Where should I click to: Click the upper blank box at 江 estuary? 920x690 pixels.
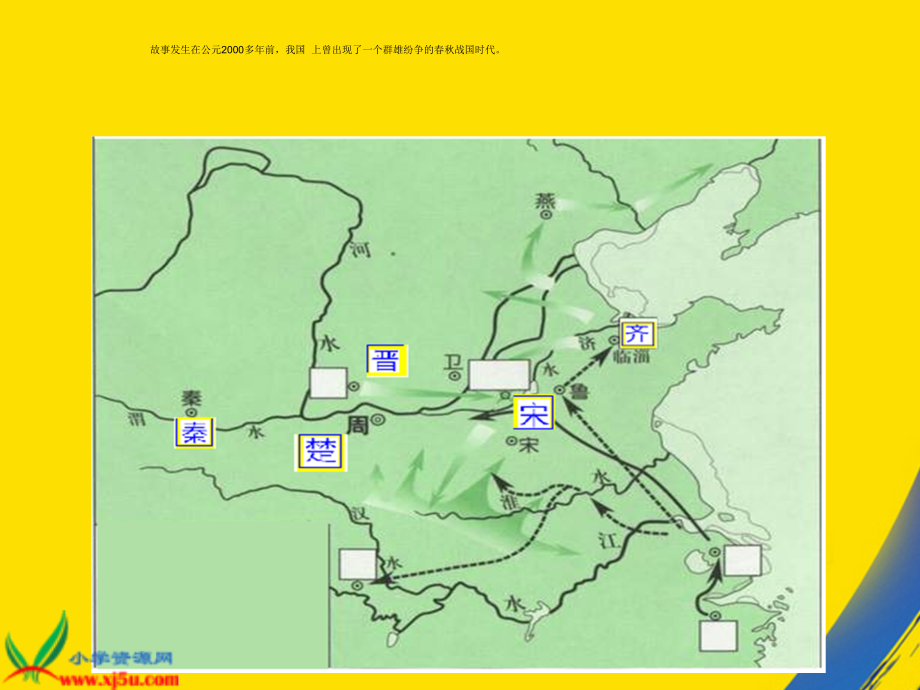pos(743,560)
